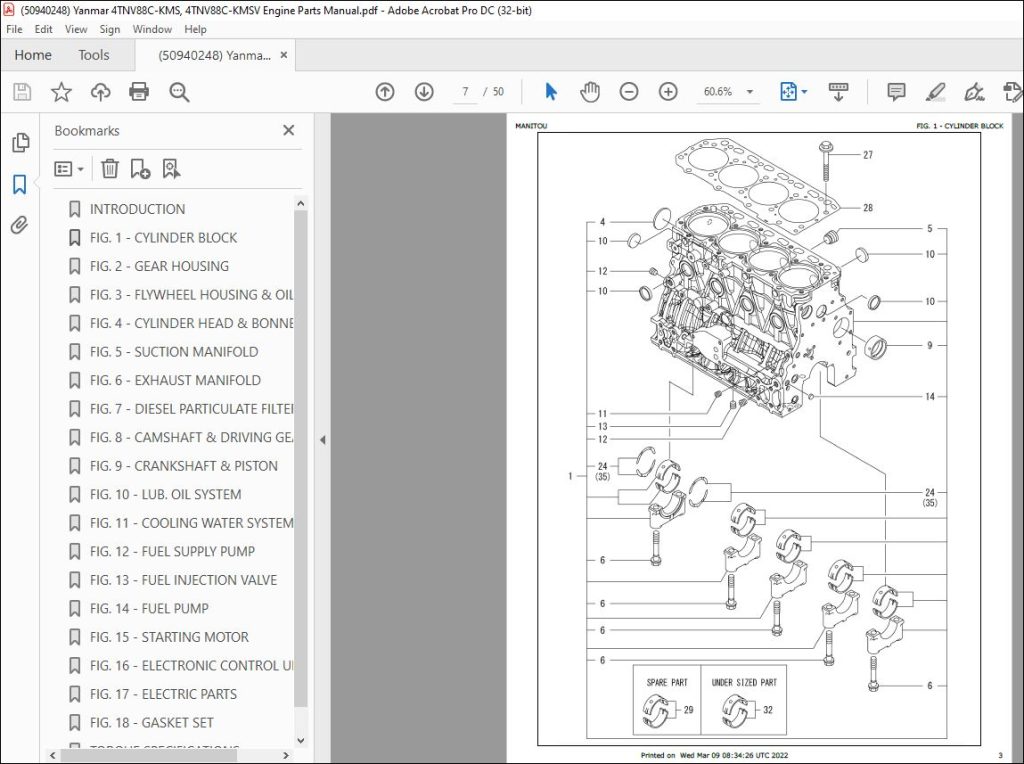Open the Attachments panel
1024x764 pixels.
(x=20, y=225)
